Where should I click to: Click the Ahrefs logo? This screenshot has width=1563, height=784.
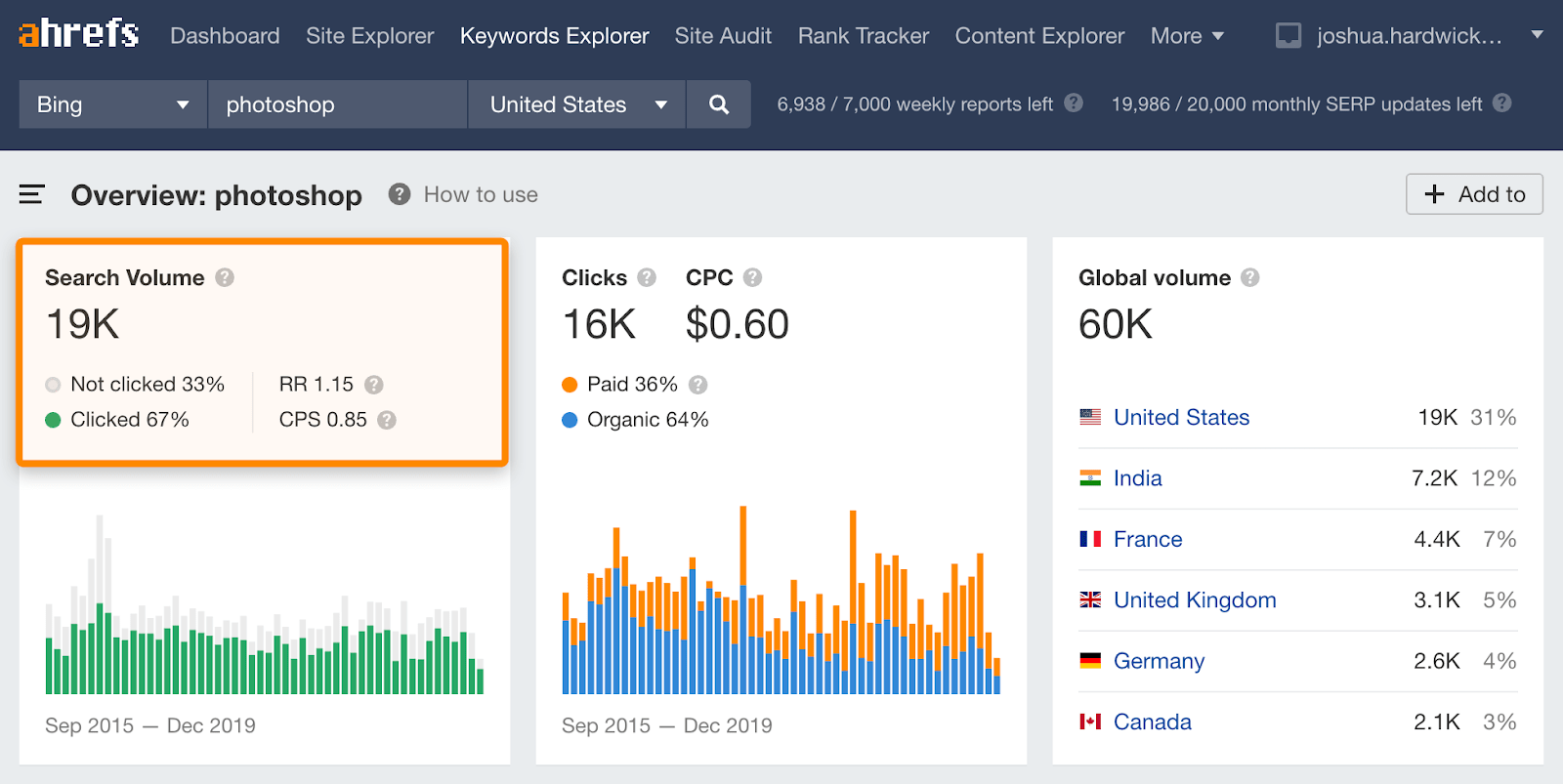(x=79, y=34)
